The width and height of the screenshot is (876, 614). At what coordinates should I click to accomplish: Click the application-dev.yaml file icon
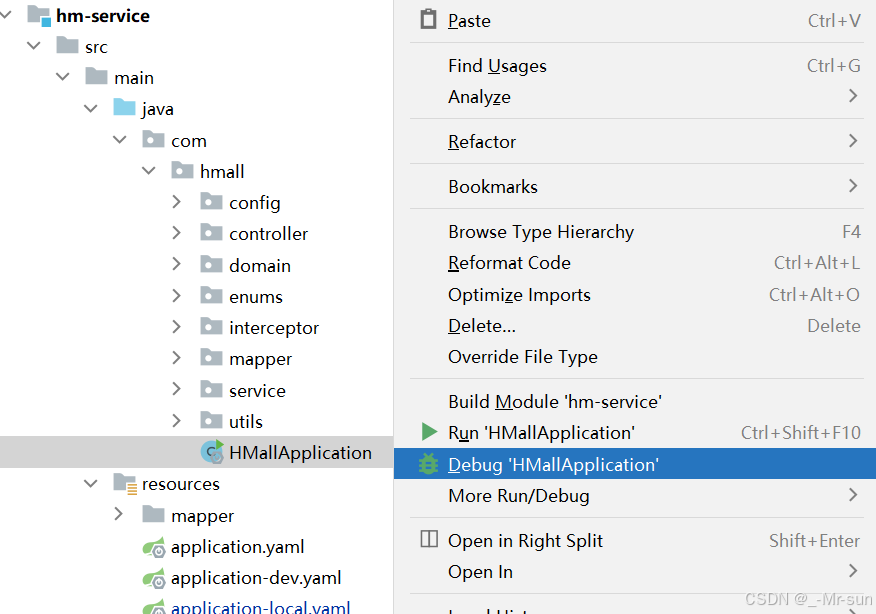(154, 578)
